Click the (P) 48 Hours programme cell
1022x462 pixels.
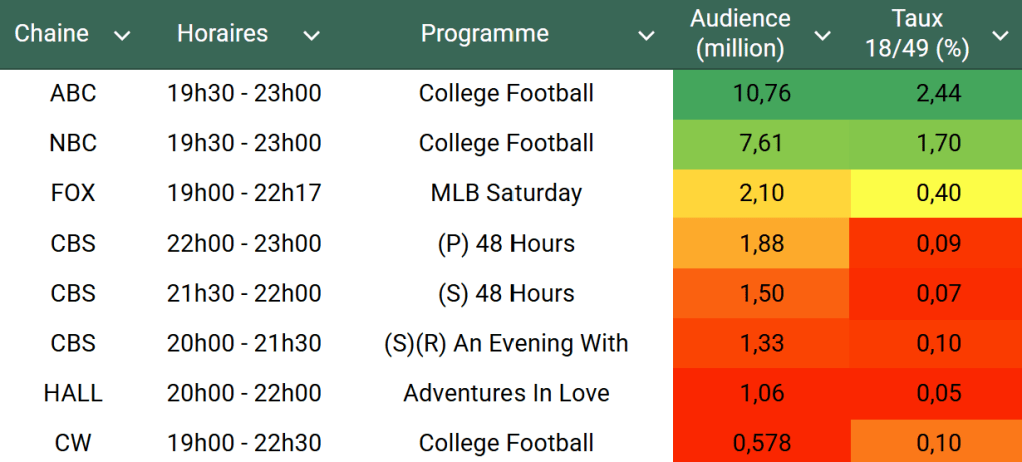coord(506,243)
